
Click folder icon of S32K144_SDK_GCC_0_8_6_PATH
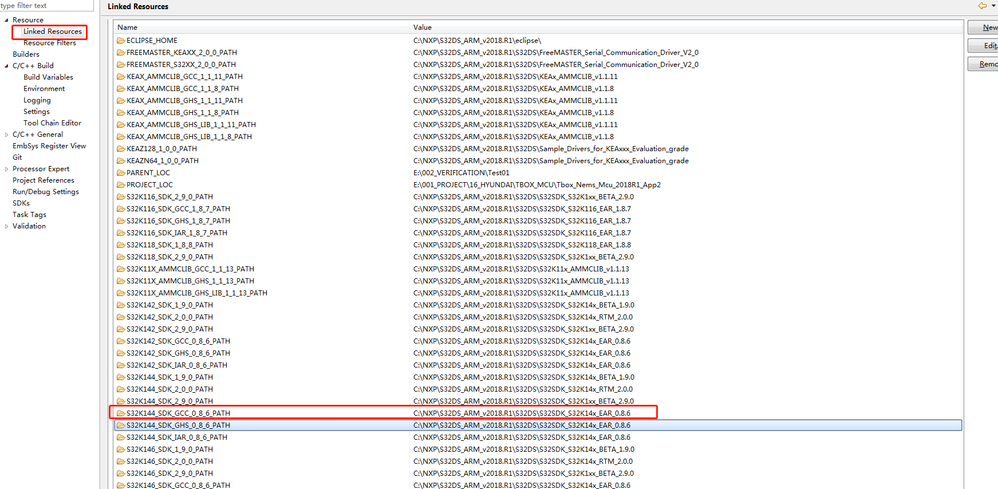[121, 413]
